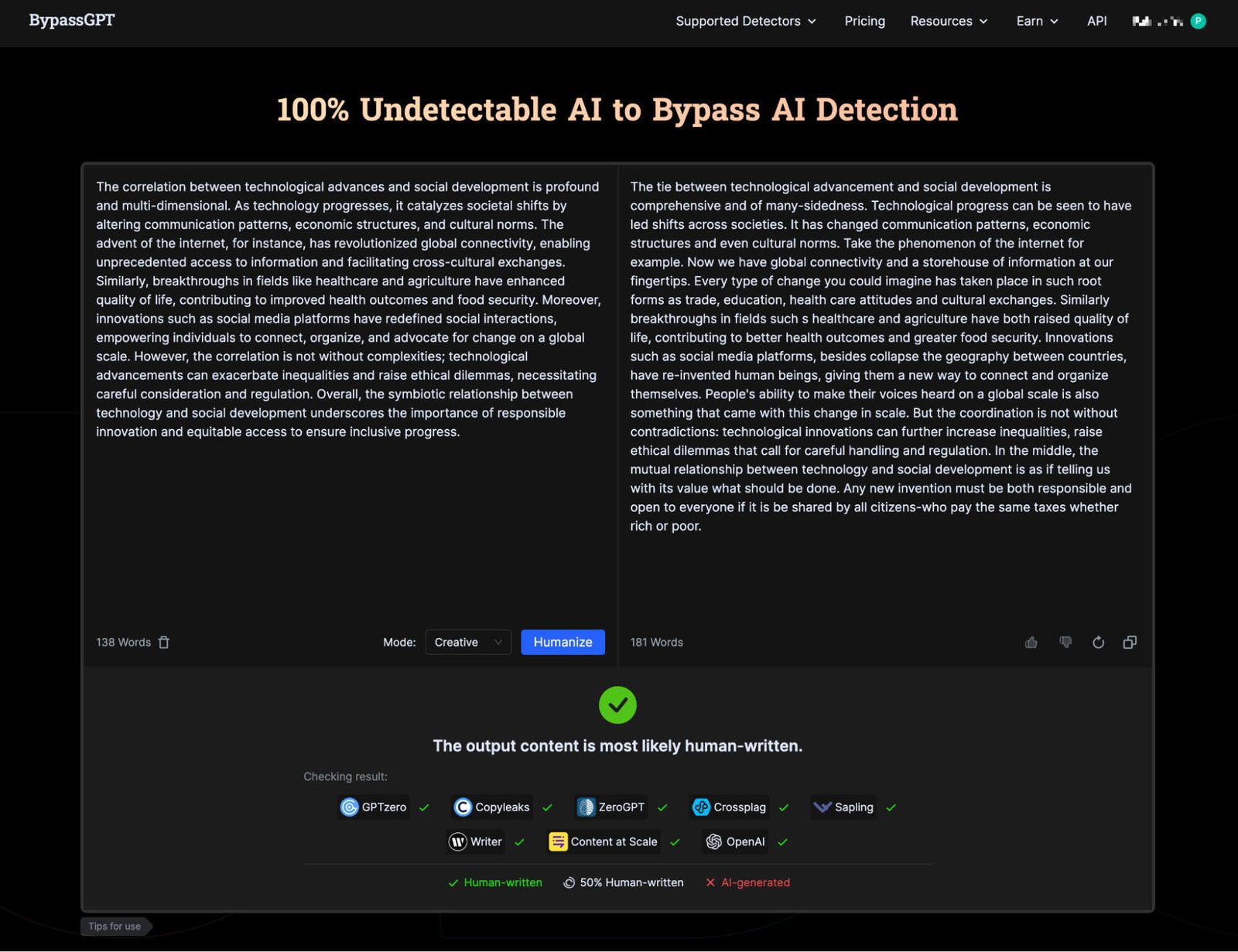Viewport: 1238px width, 952px height.
Task: Click the BypassGPT logo
Action: tap(72, 20)
